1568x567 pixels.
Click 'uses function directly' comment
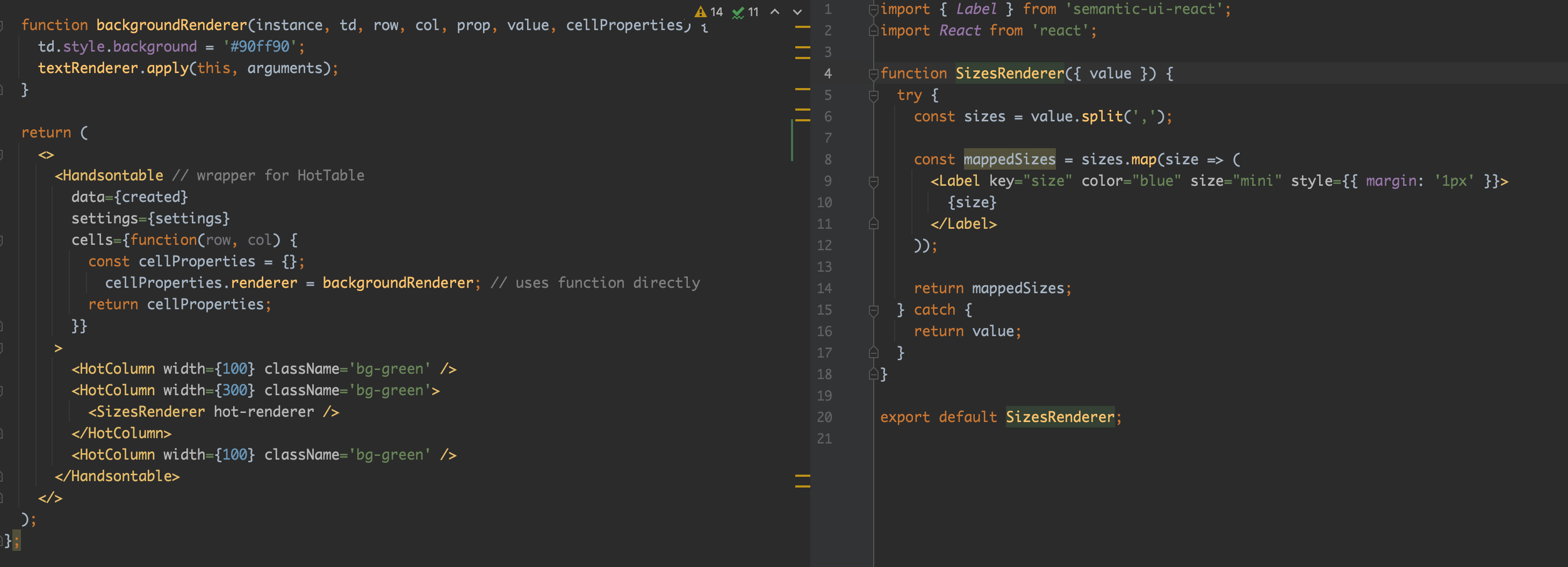pos(607,283)
